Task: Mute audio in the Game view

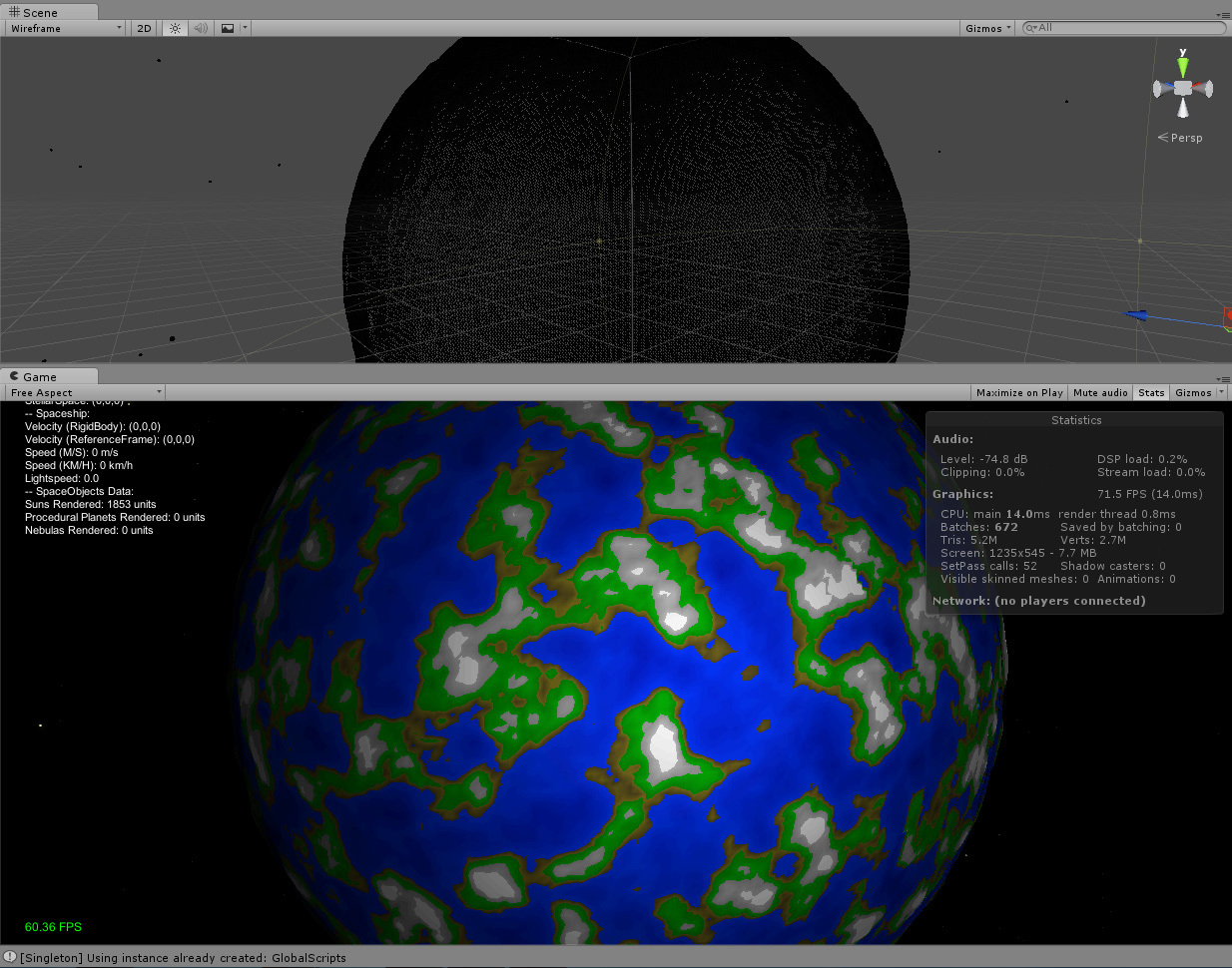Action: [1099, 392]
